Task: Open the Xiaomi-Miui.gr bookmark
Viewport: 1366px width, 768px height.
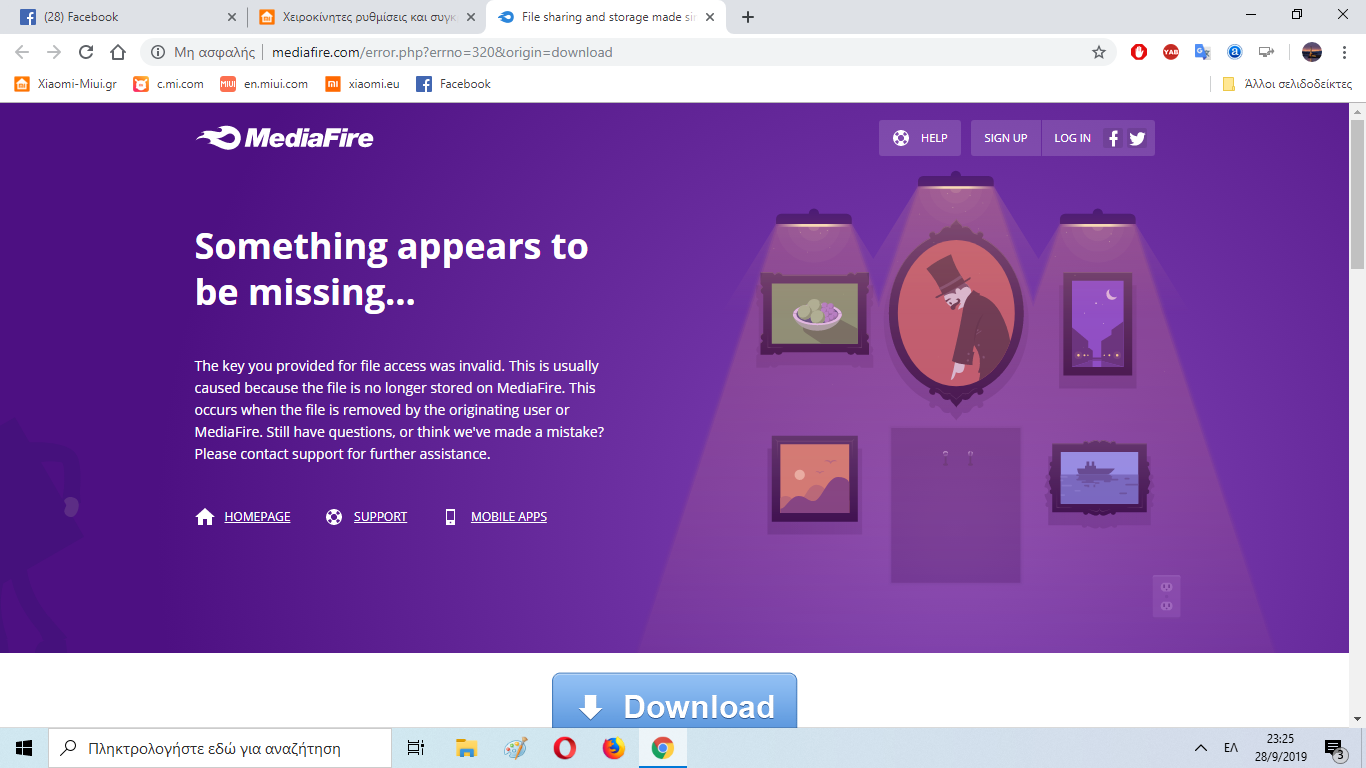Action: (66, 84)
